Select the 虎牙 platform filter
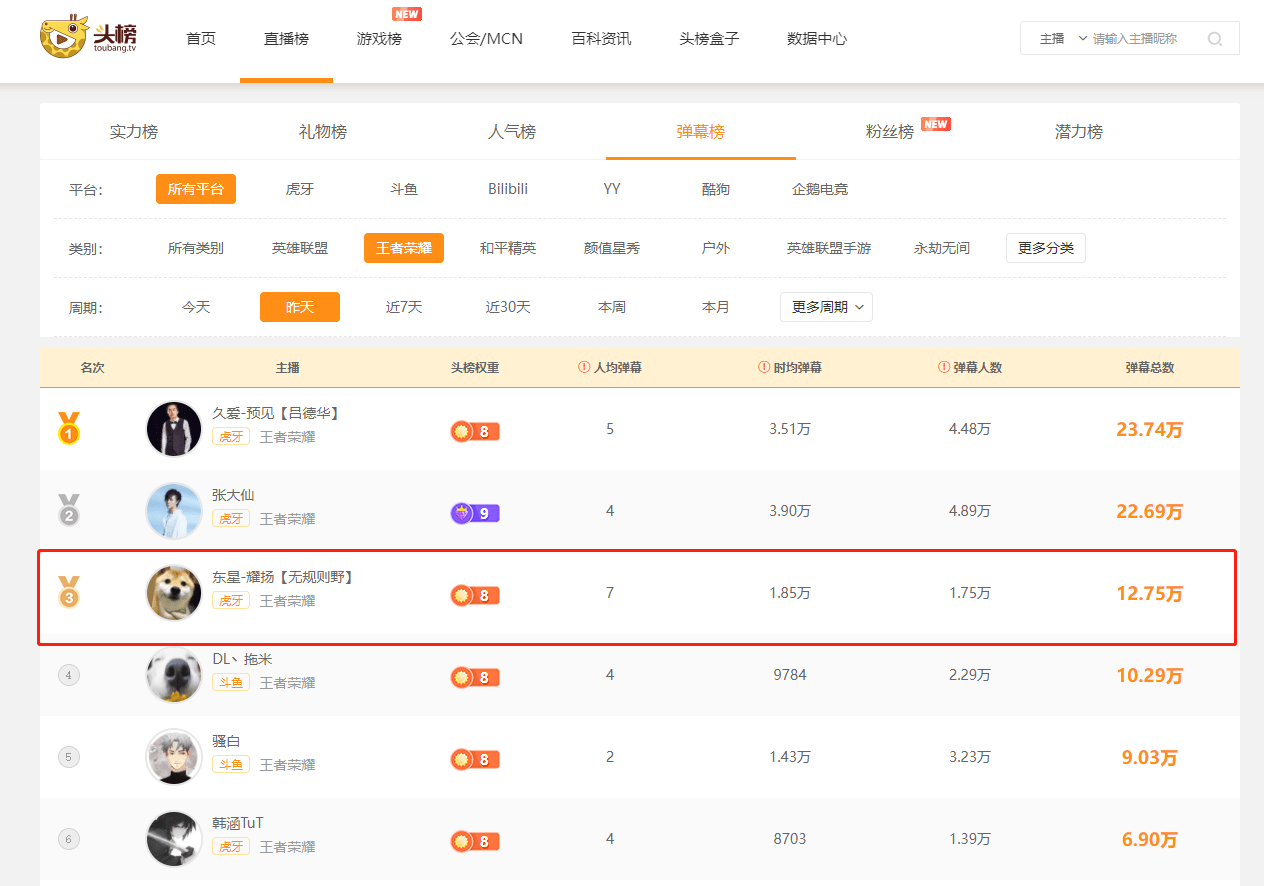 (x=300, y=189)
